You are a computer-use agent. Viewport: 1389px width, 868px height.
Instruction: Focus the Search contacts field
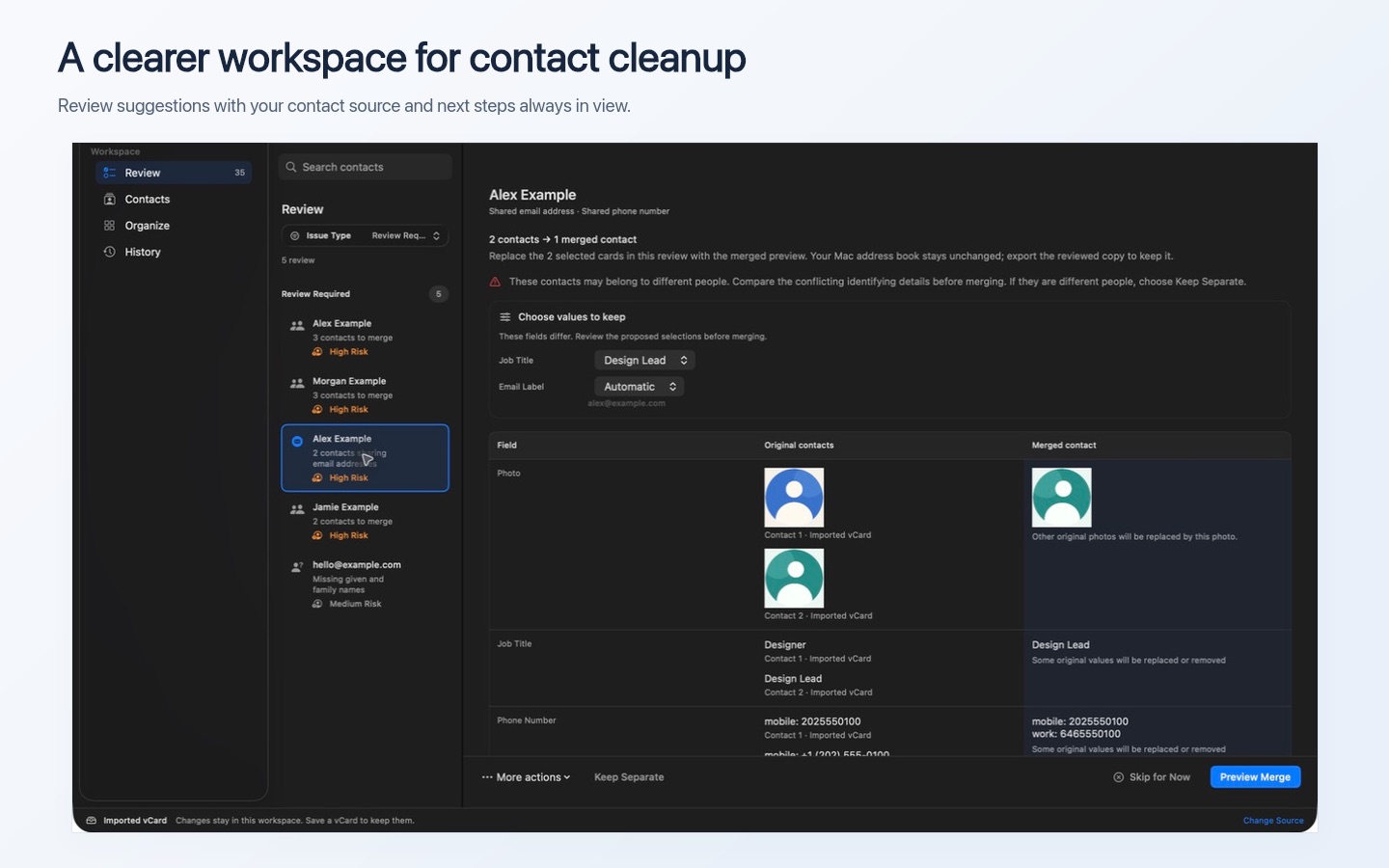(365, 167)
